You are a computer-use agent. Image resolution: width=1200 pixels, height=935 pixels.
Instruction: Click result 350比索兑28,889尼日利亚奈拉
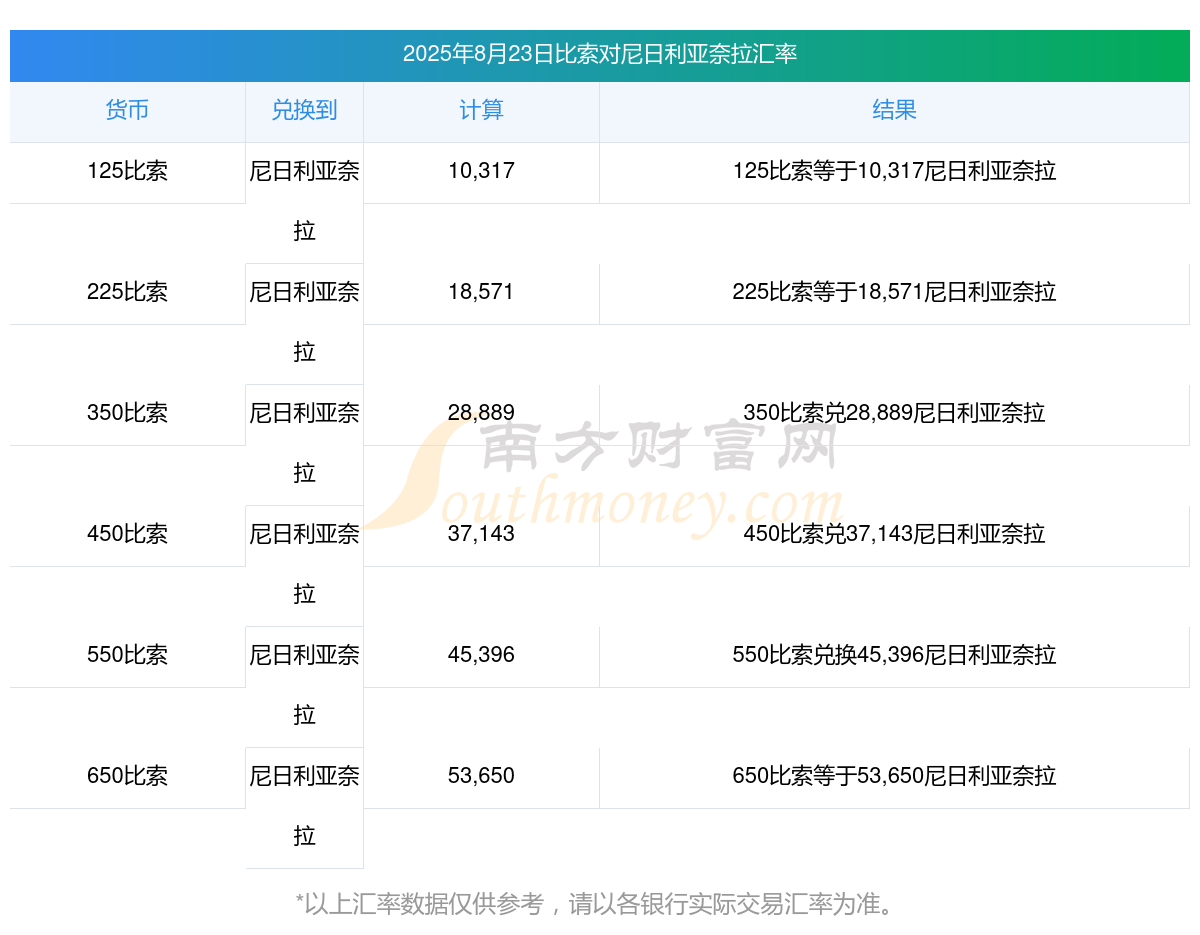pos(894,413)
